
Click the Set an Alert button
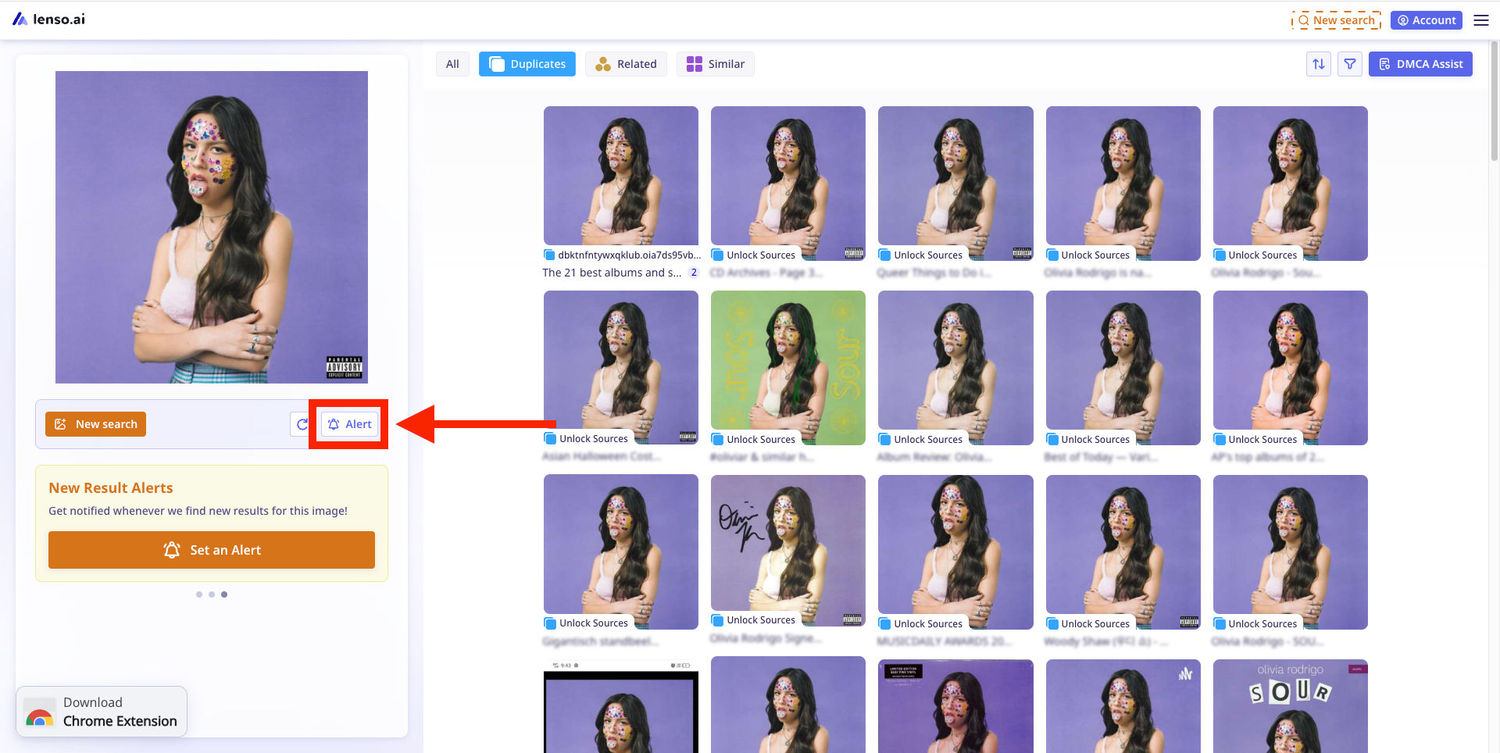[212, 550]
